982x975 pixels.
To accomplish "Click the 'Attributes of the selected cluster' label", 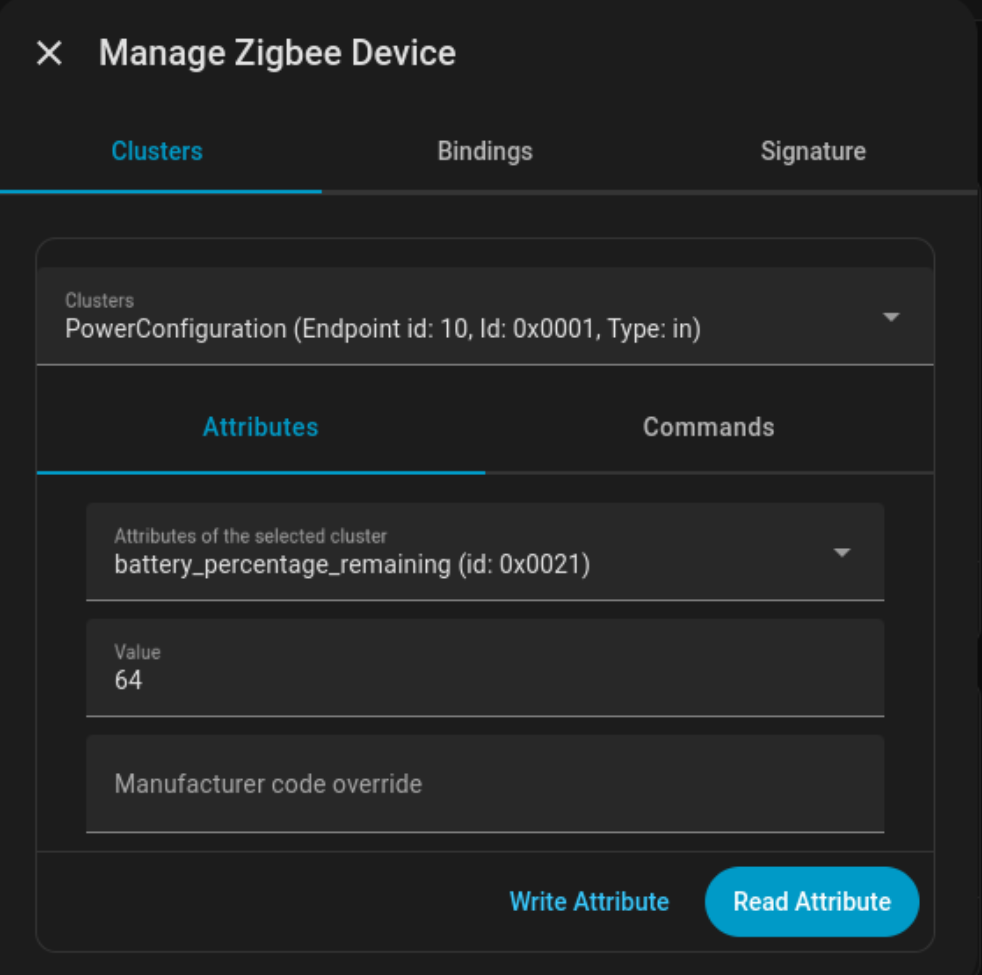I will pyautogui.click(x=250, y=536).
